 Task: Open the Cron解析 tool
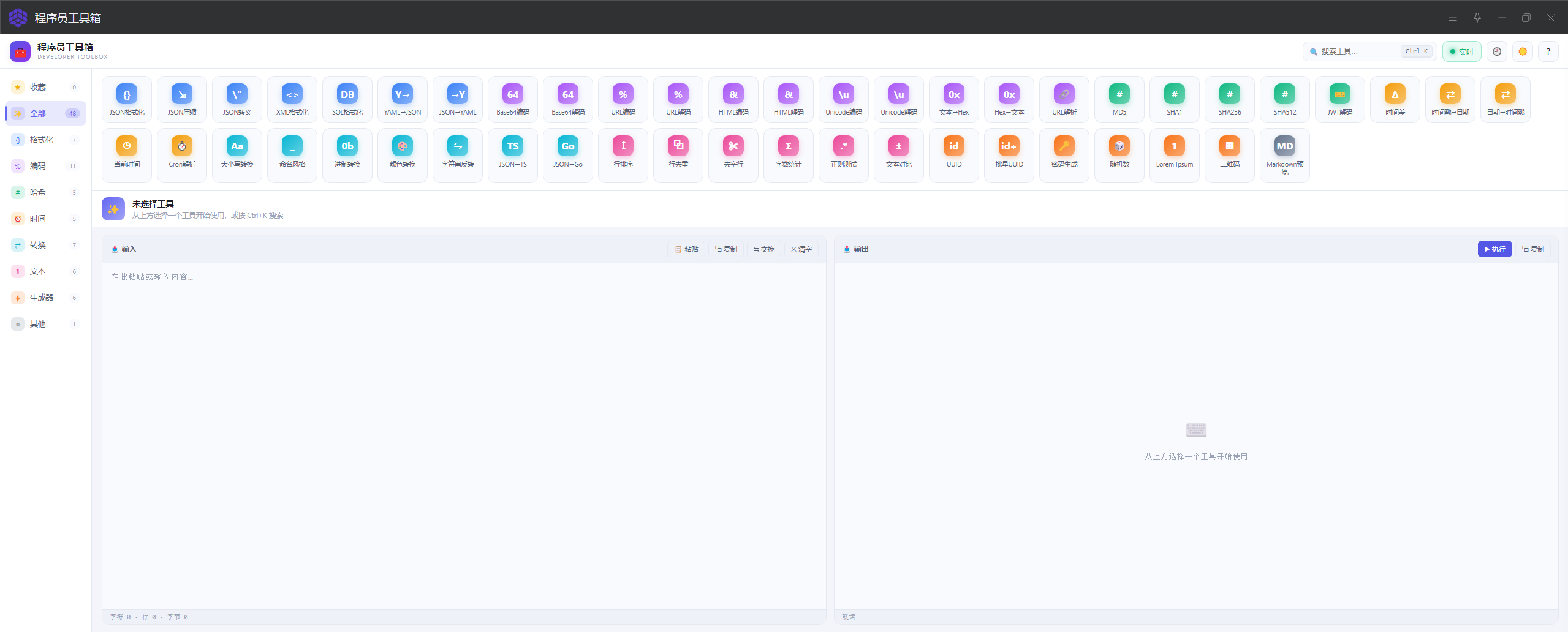pyautogui.click(x=182, y=155)
